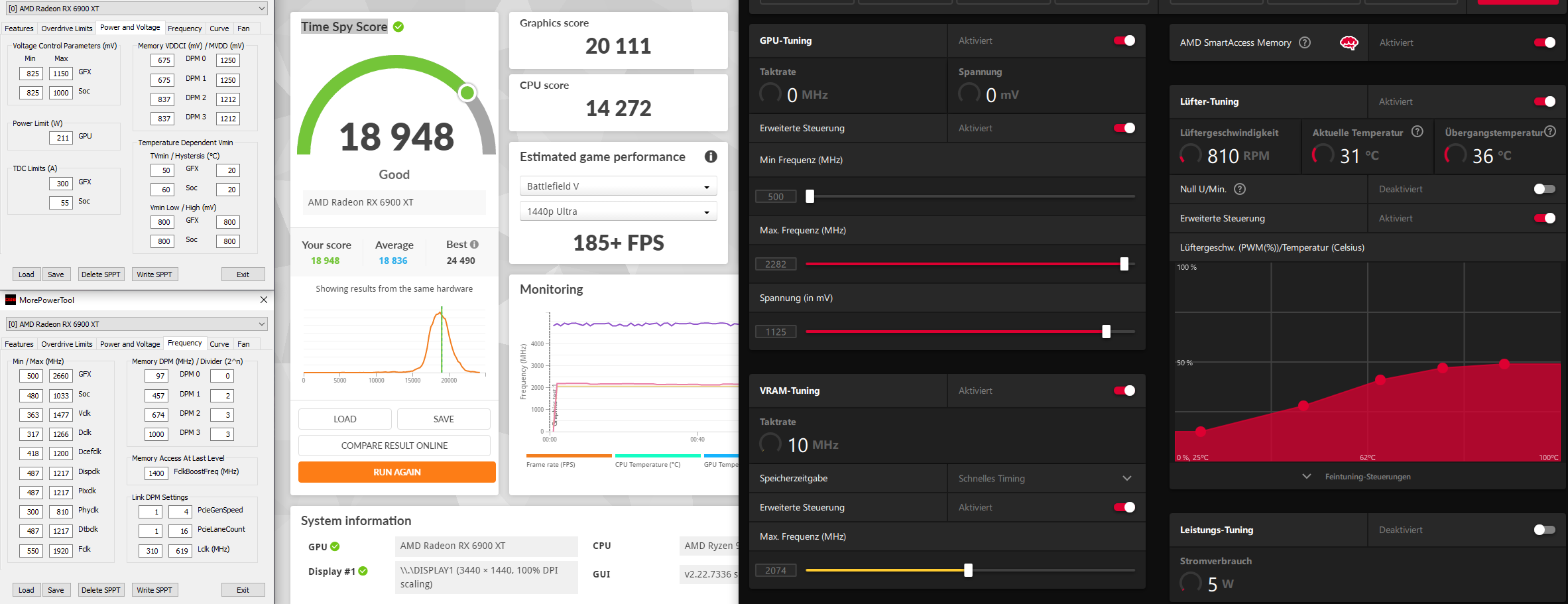Open Fan tab in lower MorePowerTool window
1568x604 pixels.
pos(244,344)
